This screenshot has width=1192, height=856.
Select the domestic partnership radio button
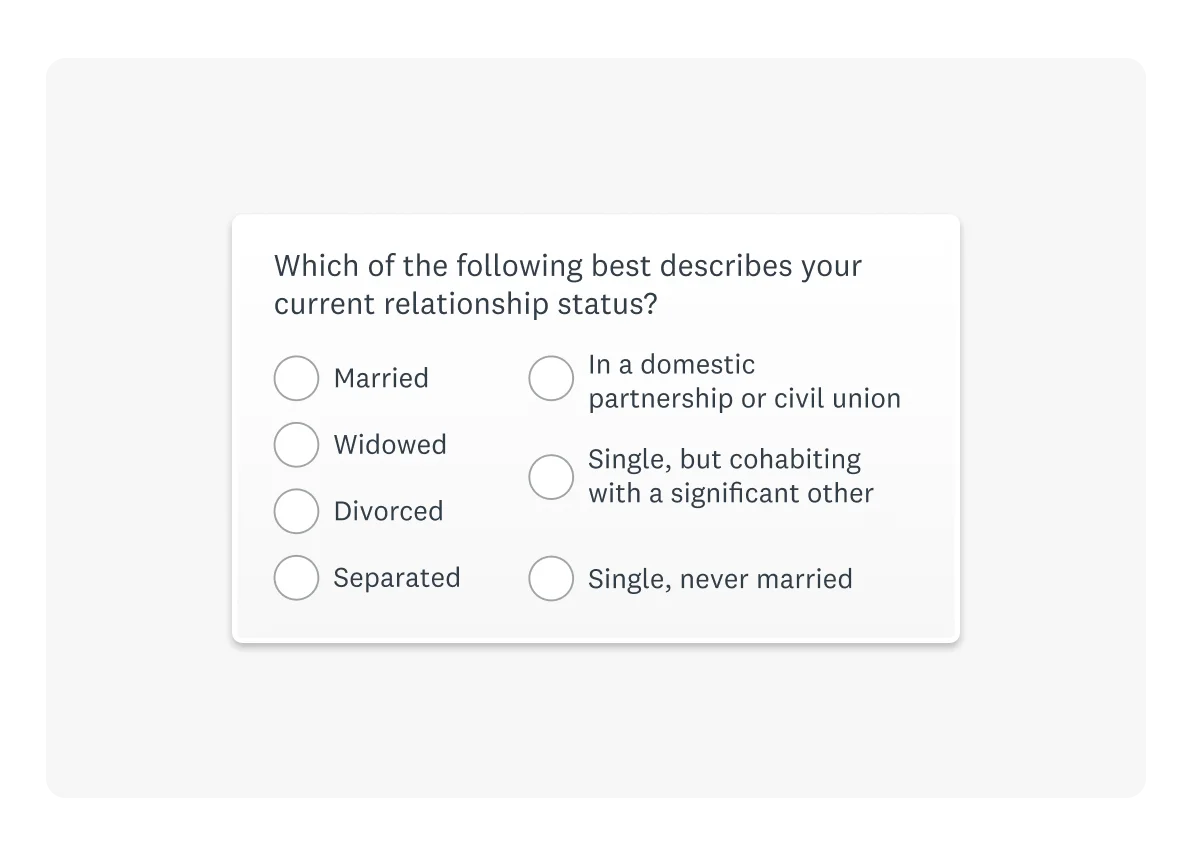click(551, 379)
